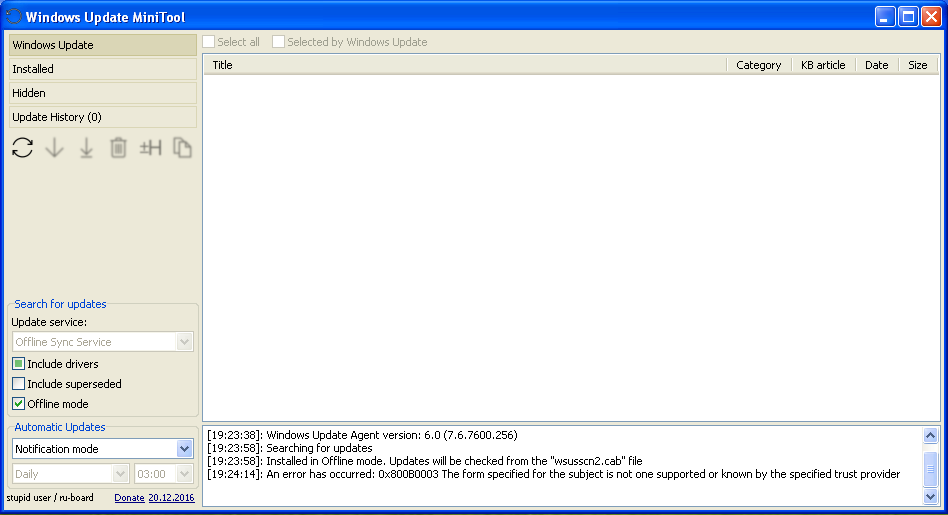Click the stupid user / ru-board text
The width and height of the screenshot is (948, 515).
[x=50, y=498]
